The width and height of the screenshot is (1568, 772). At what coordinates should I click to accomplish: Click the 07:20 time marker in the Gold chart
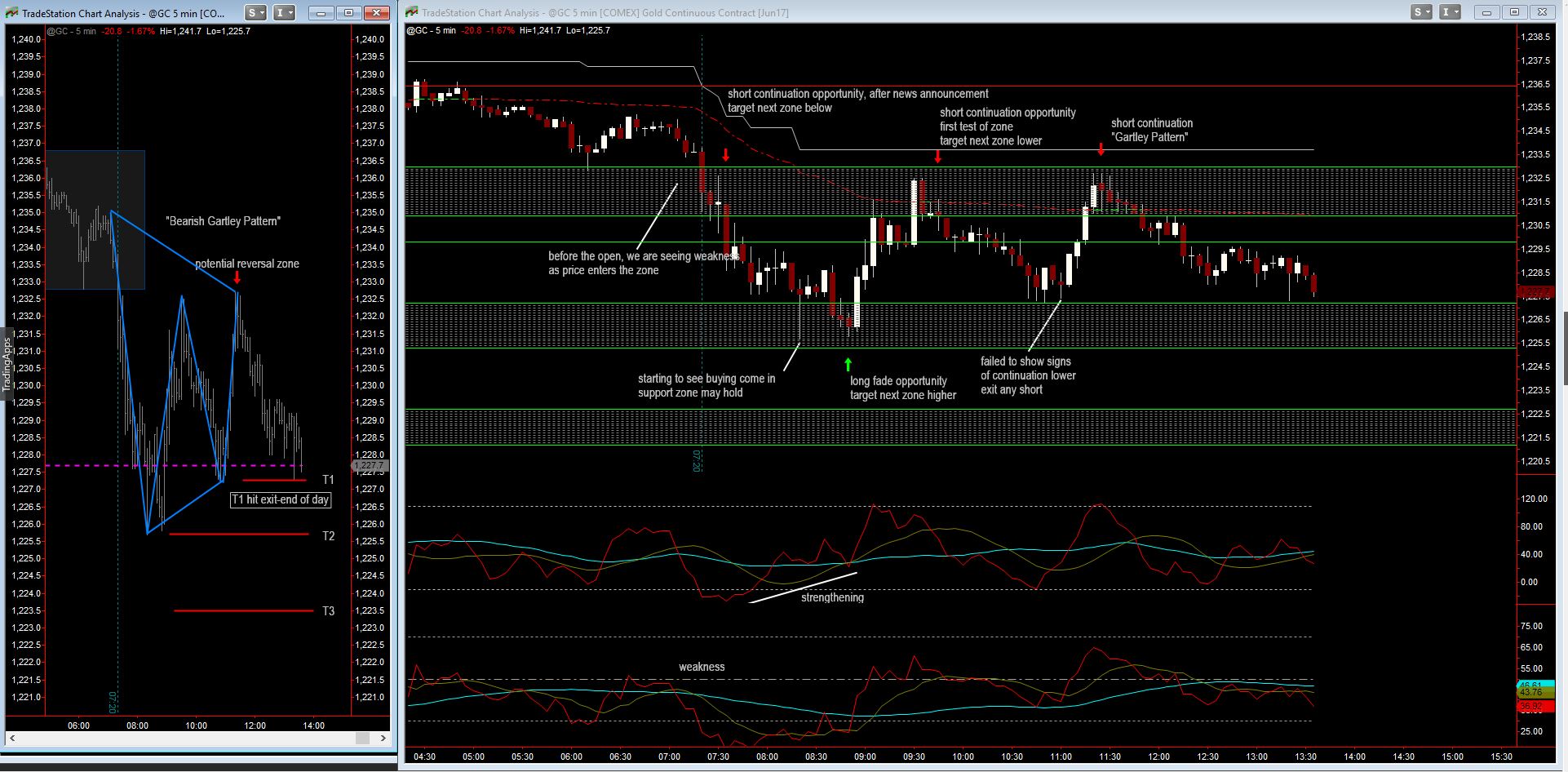pos(697,460)
